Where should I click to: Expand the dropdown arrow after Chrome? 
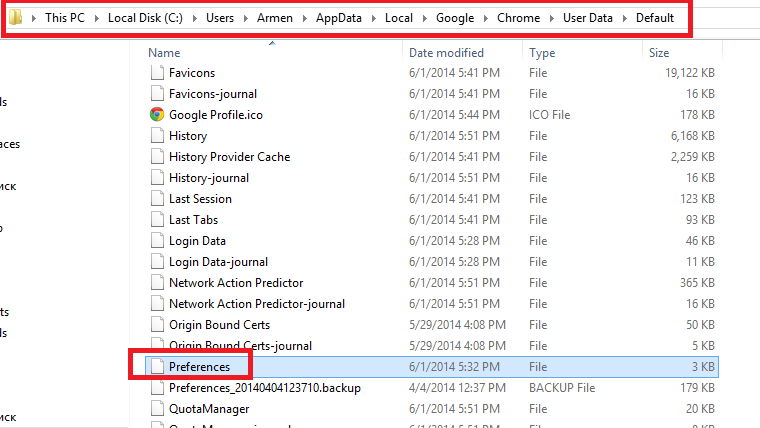tap(552, 18)
